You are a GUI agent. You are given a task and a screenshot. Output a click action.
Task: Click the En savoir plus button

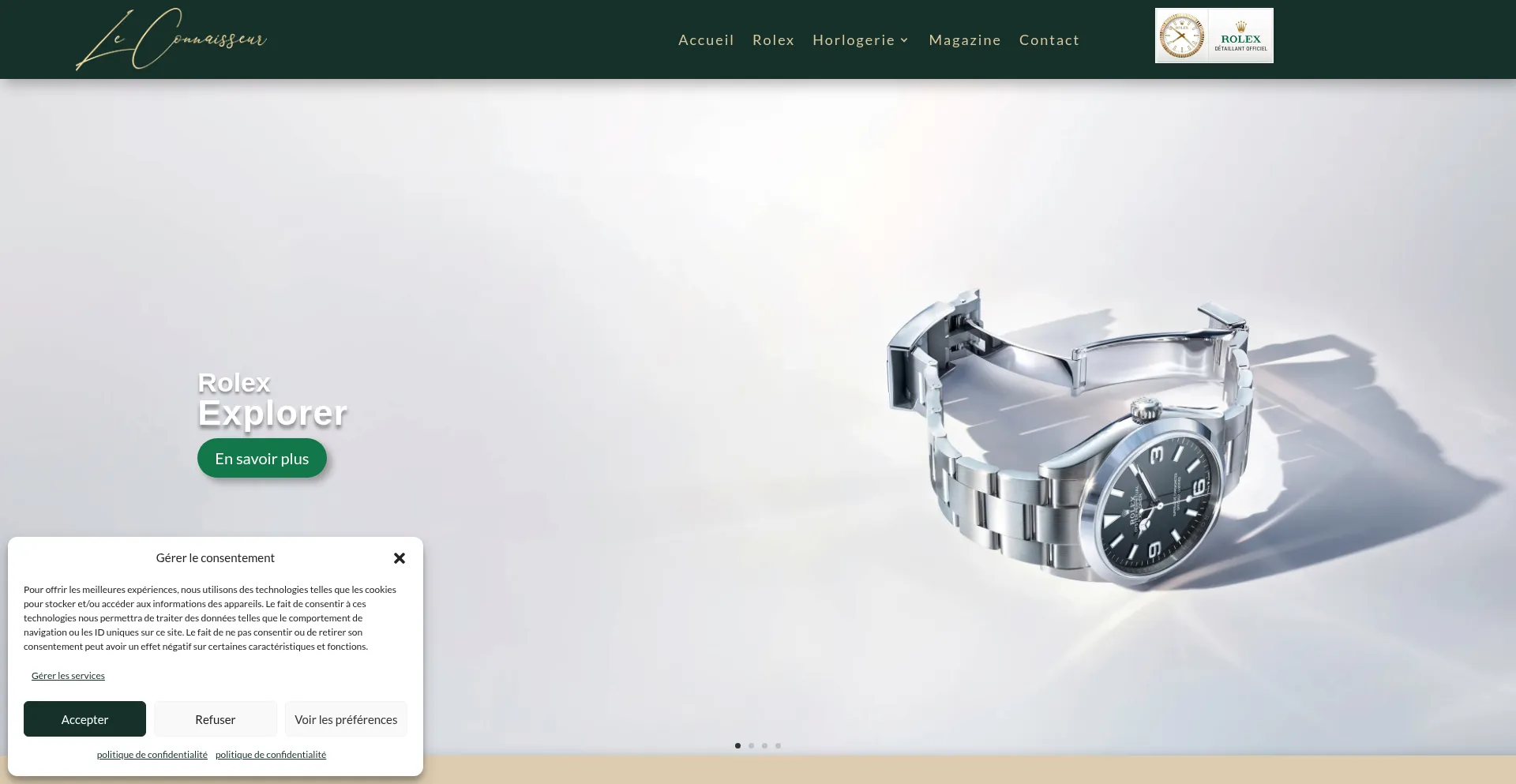point(262,458)
